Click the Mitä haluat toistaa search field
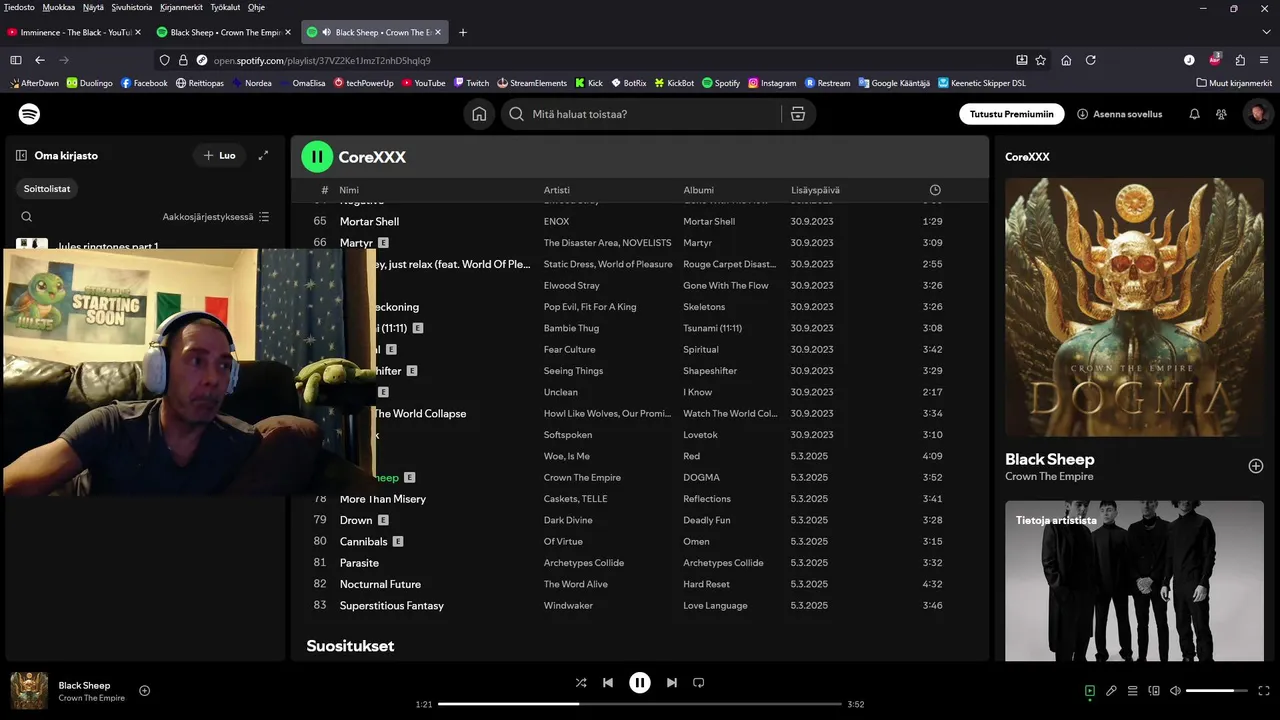The width and height of the screenshot is (1280, 720). 640,114
